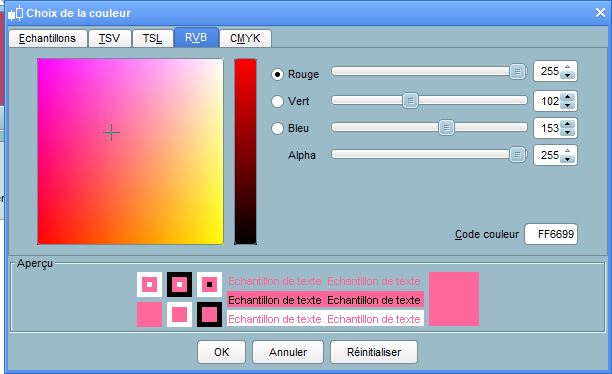Open the TSV tab
This screenshot has width=612, height=374.
coord(109,38)
